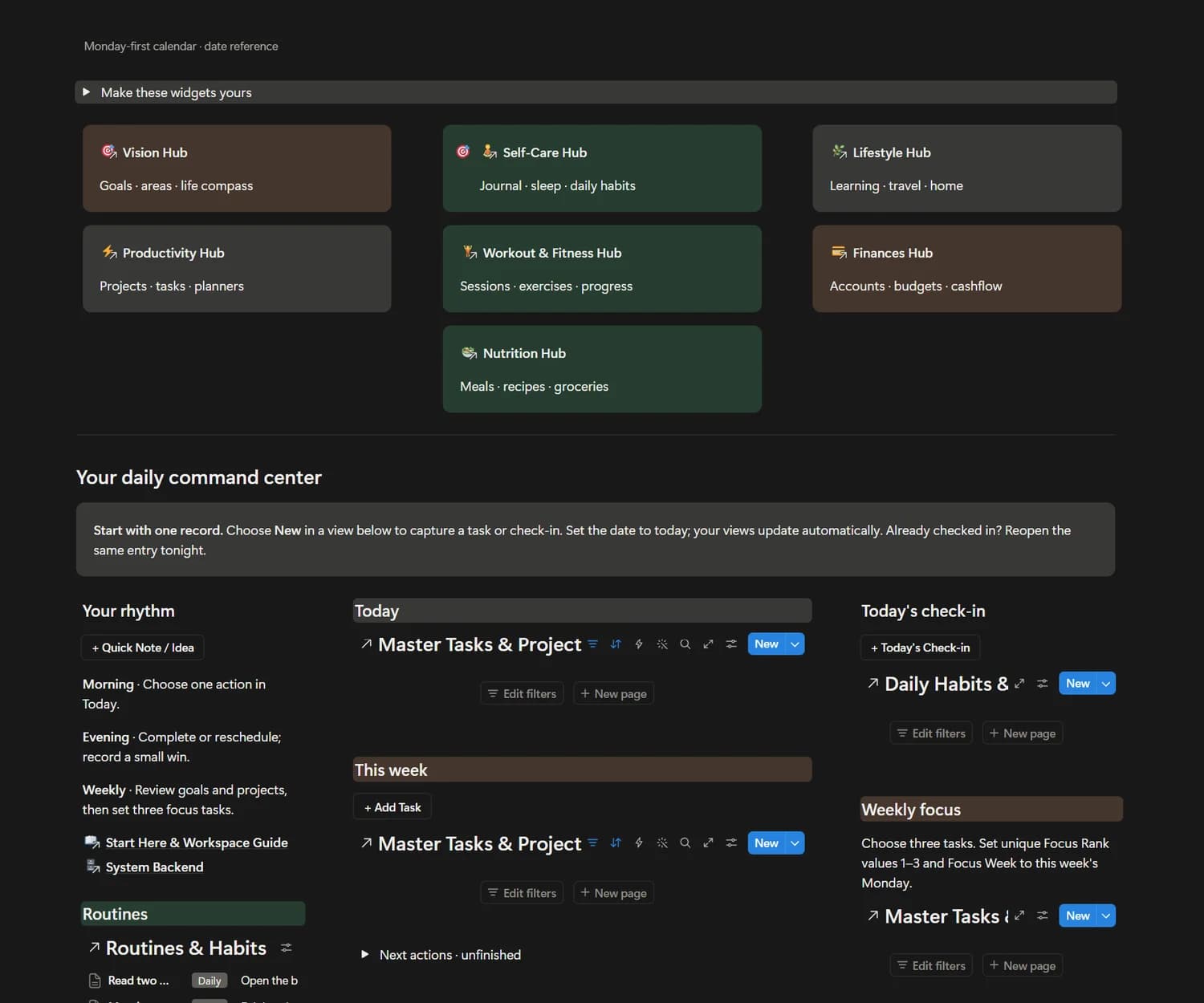Click Edit filters under This week view
Screen dimensions: 1204x1003
[x=522, y=893]
